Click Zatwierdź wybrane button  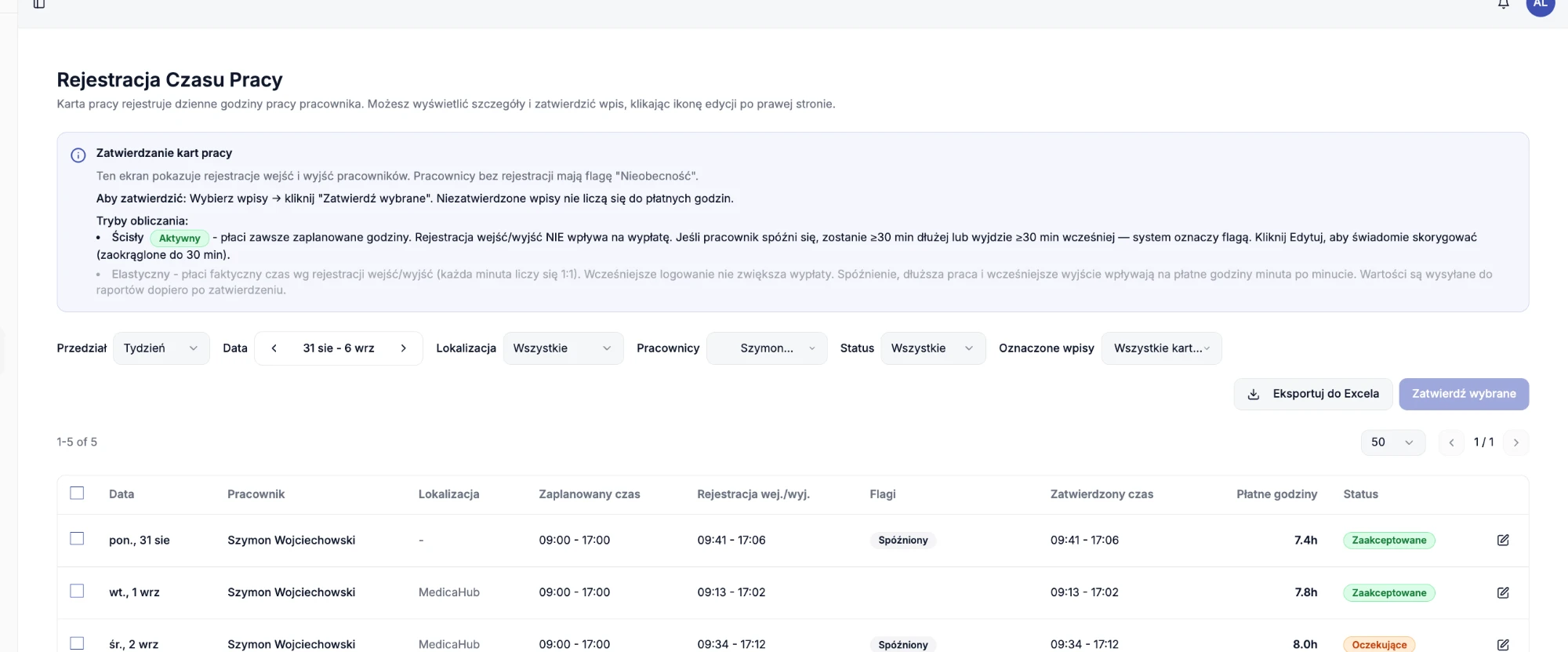pyautogui.click(x=1464, y=394)
